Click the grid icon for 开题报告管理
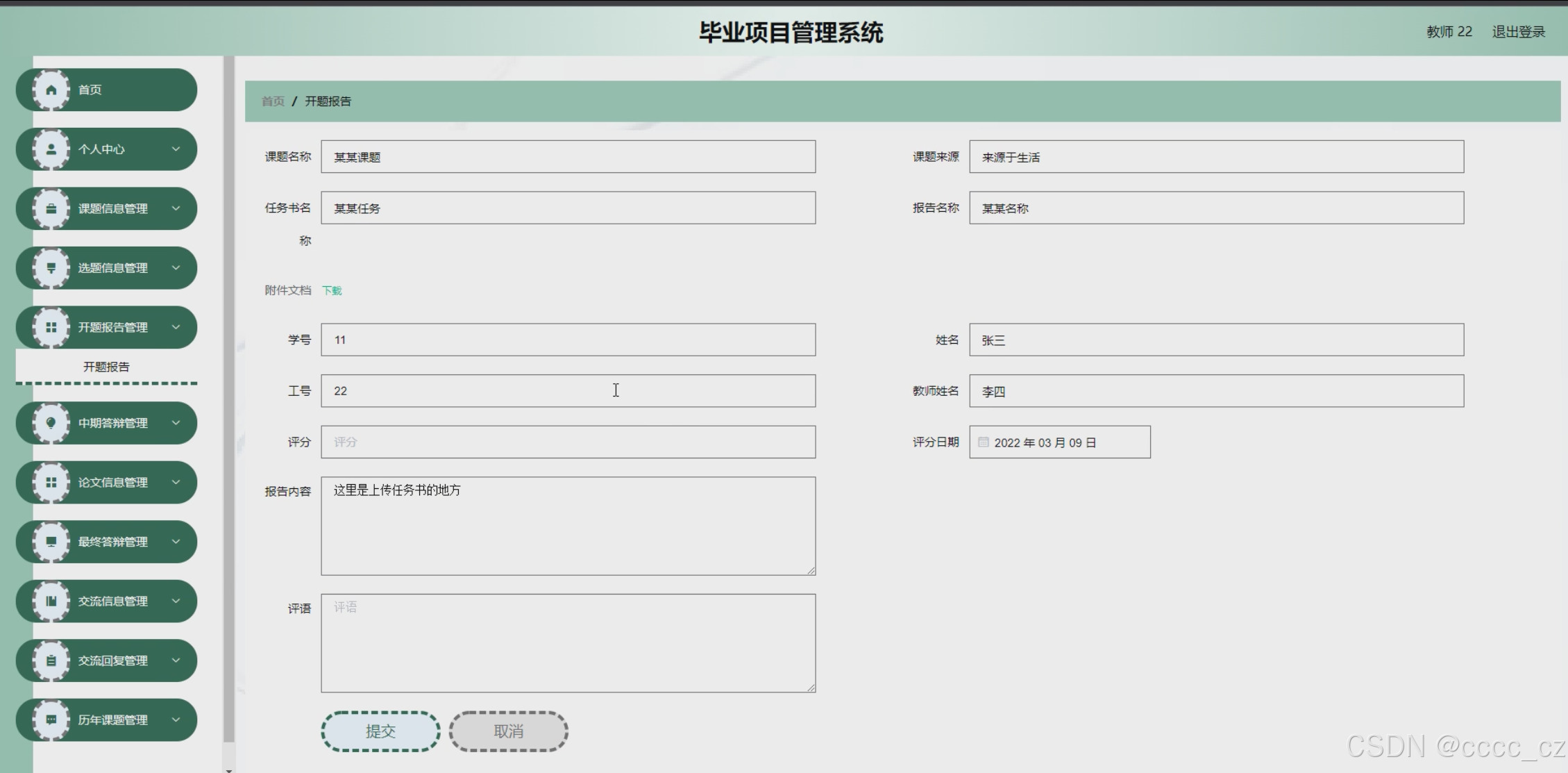The height and width of the screenshot is (773, 1568). point(51,327)
